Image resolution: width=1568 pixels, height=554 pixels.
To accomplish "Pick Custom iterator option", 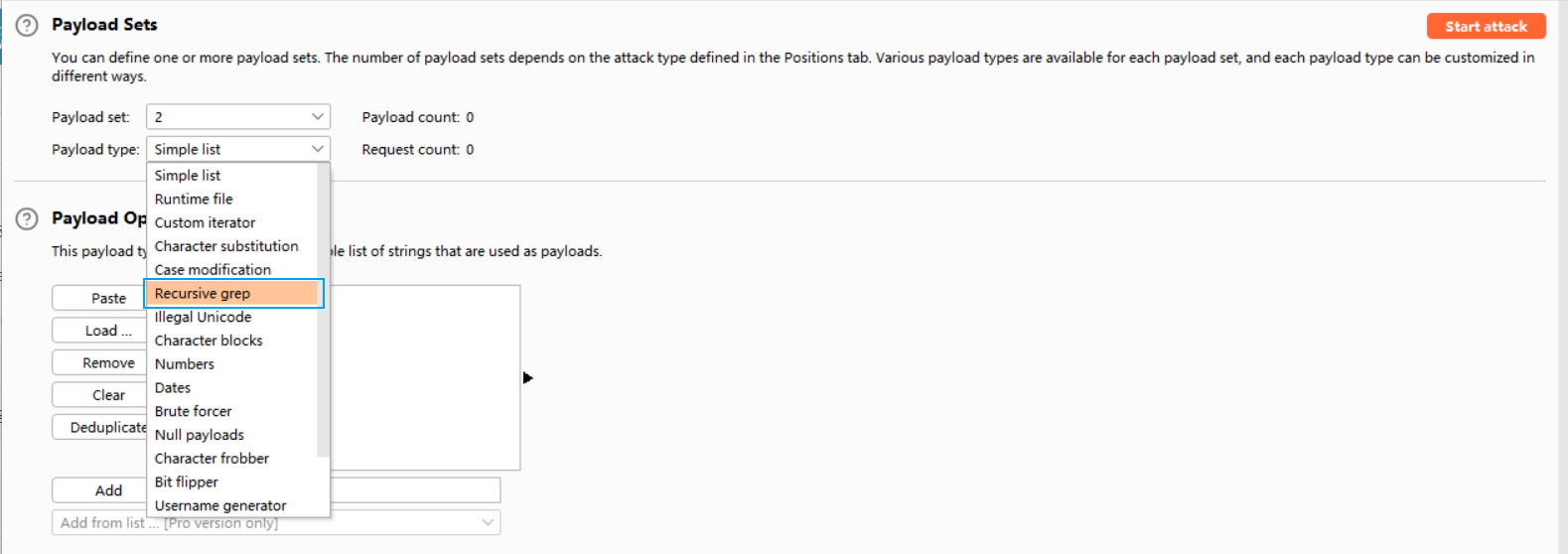I will pos(205,222).
